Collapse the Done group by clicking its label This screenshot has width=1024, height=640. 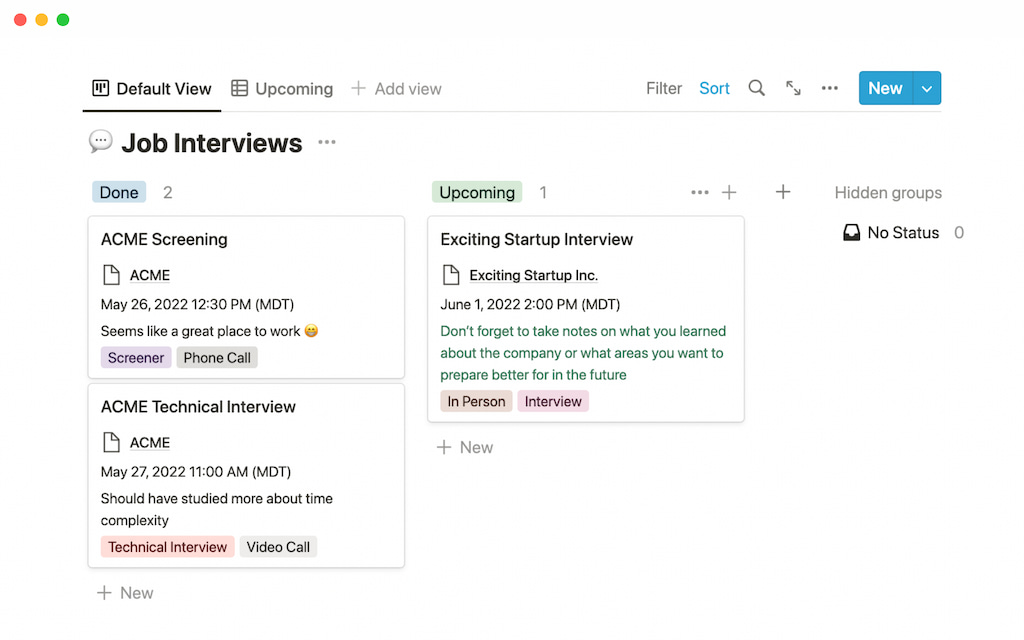118,191
